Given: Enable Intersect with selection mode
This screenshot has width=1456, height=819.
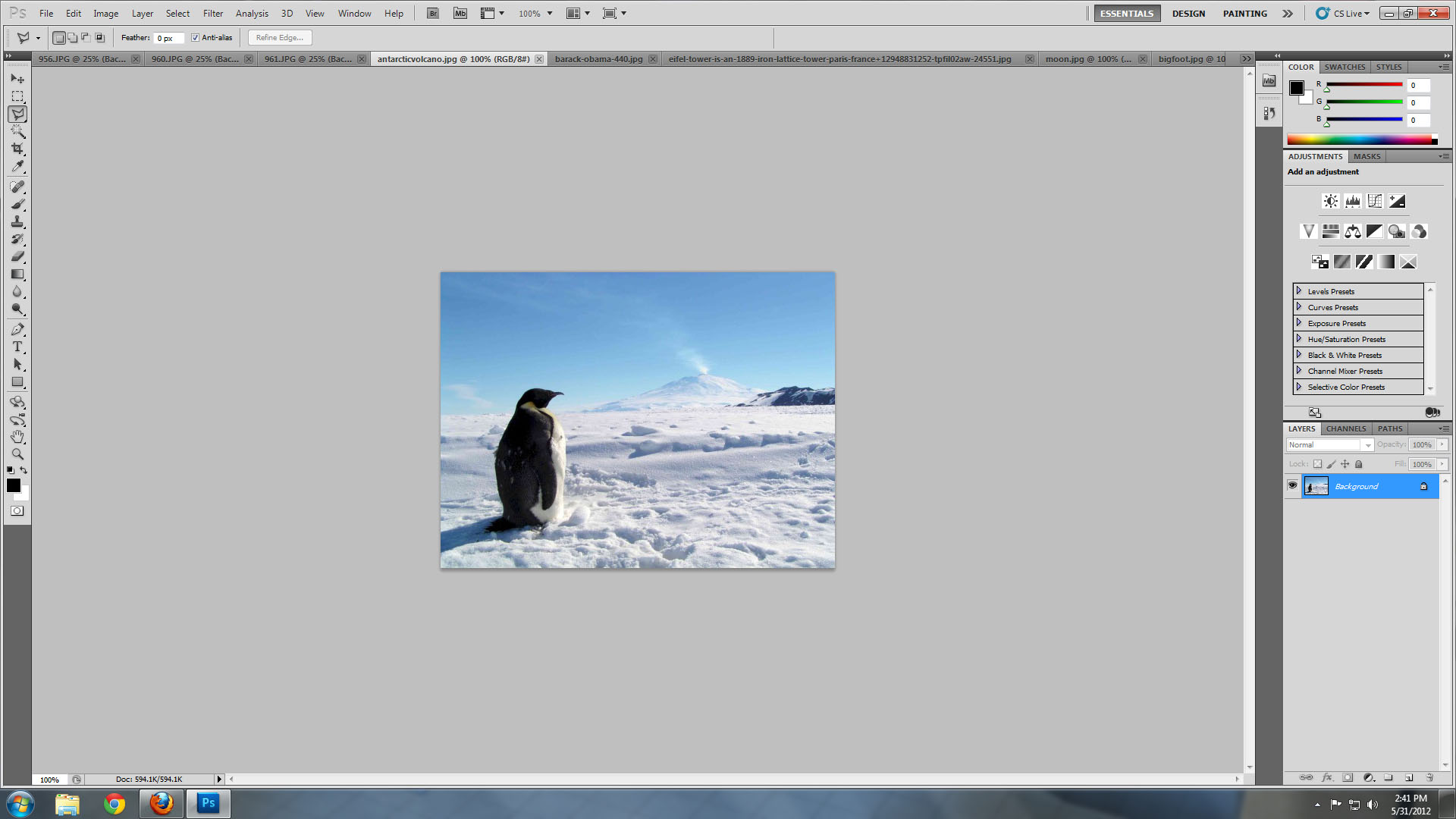Looking at the screenshot, I should pyautogui.click(x=99, y=37).
